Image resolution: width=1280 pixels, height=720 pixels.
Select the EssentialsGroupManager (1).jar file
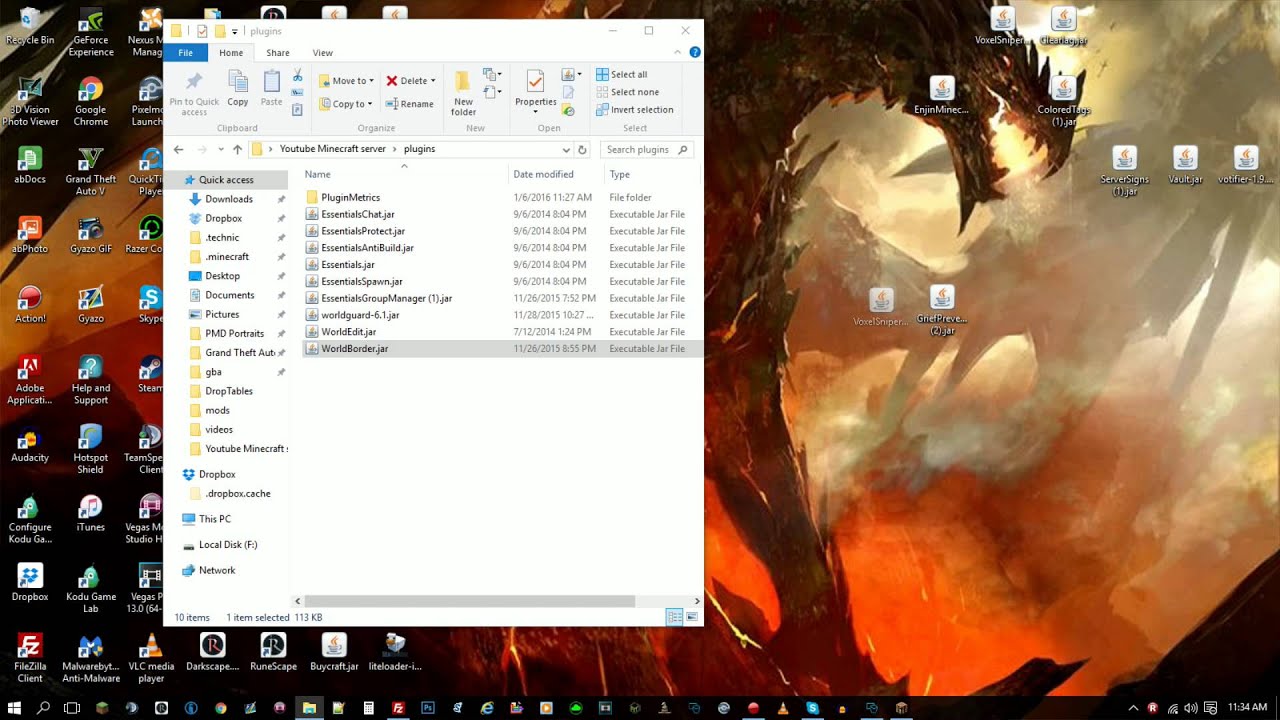click(x=387, y=298)
